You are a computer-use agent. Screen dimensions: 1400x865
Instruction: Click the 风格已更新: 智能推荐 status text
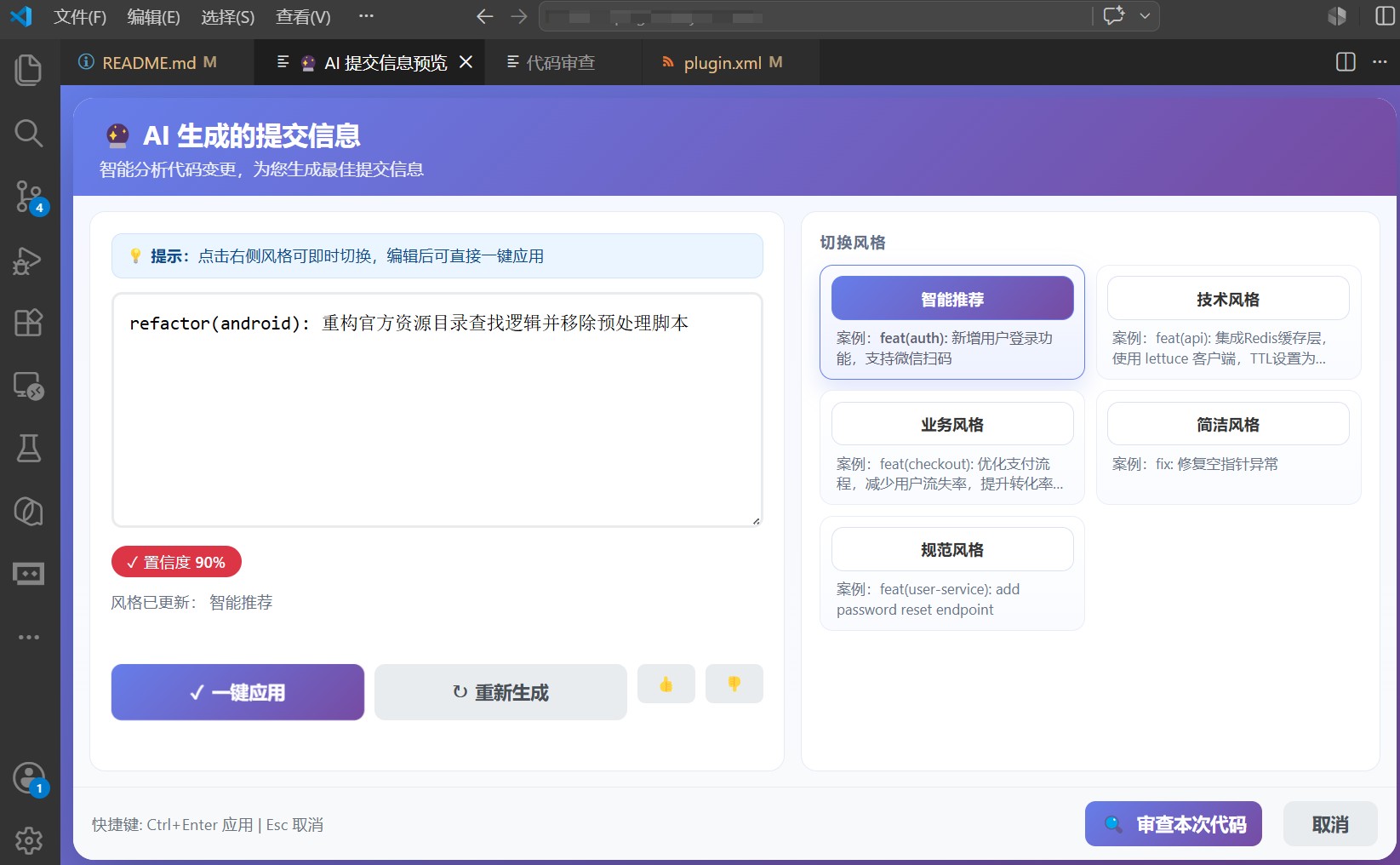click(x=191, y=602)
